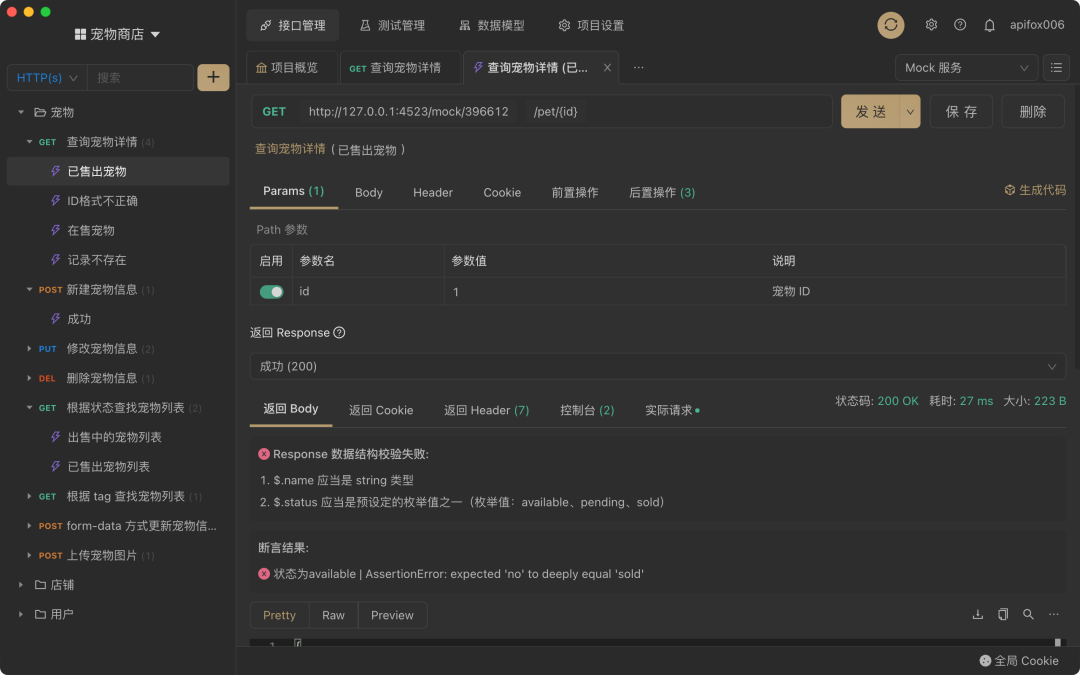The height and width of the screenshot is (675, 1080).
Task: Open the help question-mark icon
Action: click(961, 25)
